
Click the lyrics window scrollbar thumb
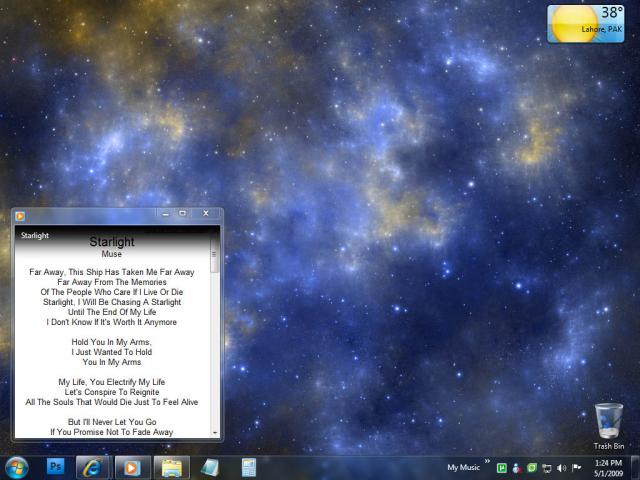point(215,260)
